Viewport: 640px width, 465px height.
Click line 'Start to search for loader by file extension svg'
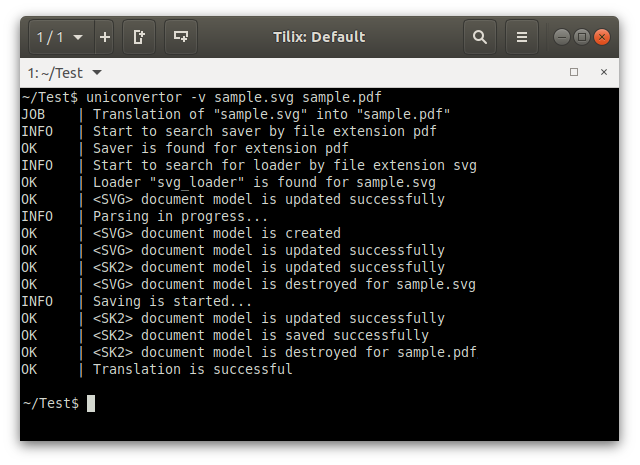click(x=284, y=165)
